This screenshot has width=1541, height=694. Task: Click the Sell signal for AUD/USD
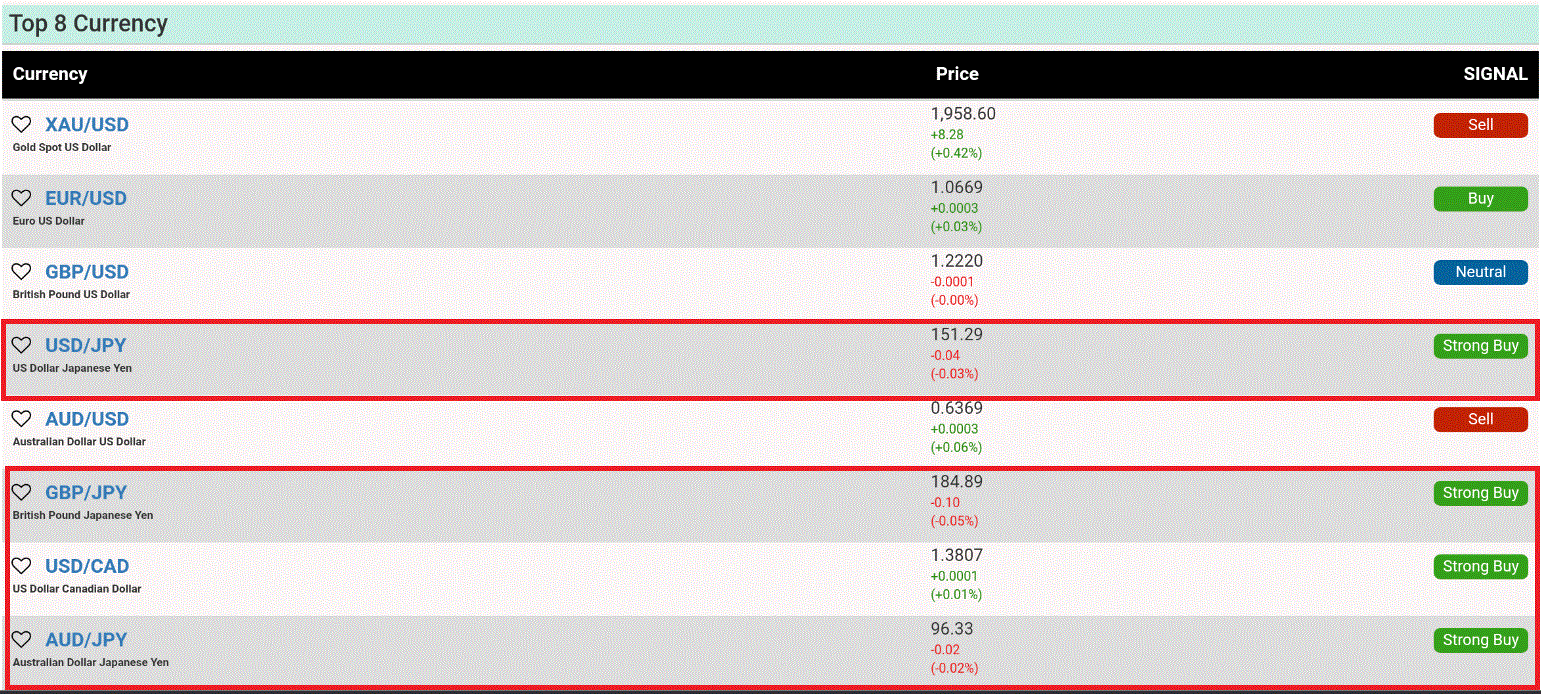pyautogui.click(x=1480, y=419)
